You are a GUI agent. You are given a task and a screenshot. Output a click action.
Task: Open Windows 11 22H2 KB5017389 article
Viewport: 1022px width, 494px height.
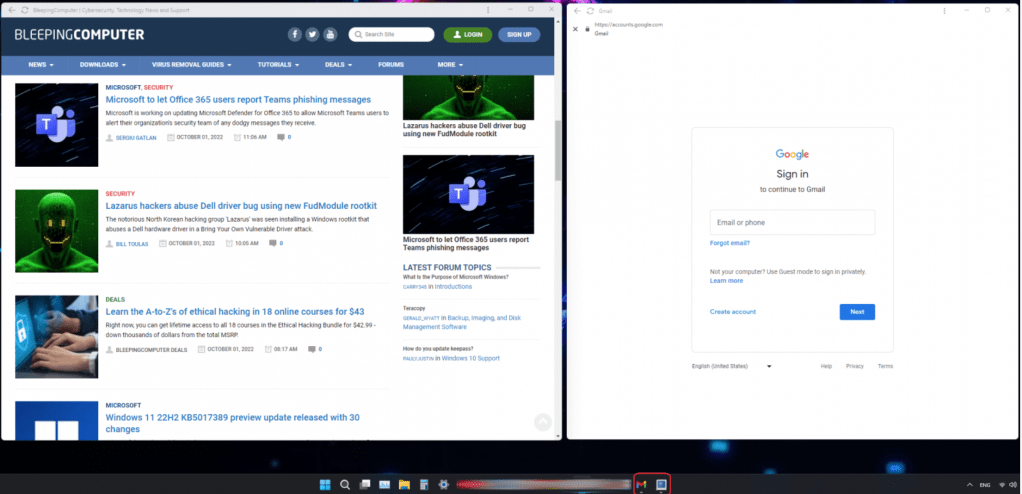pyautogui.click(x=232, y=423)
